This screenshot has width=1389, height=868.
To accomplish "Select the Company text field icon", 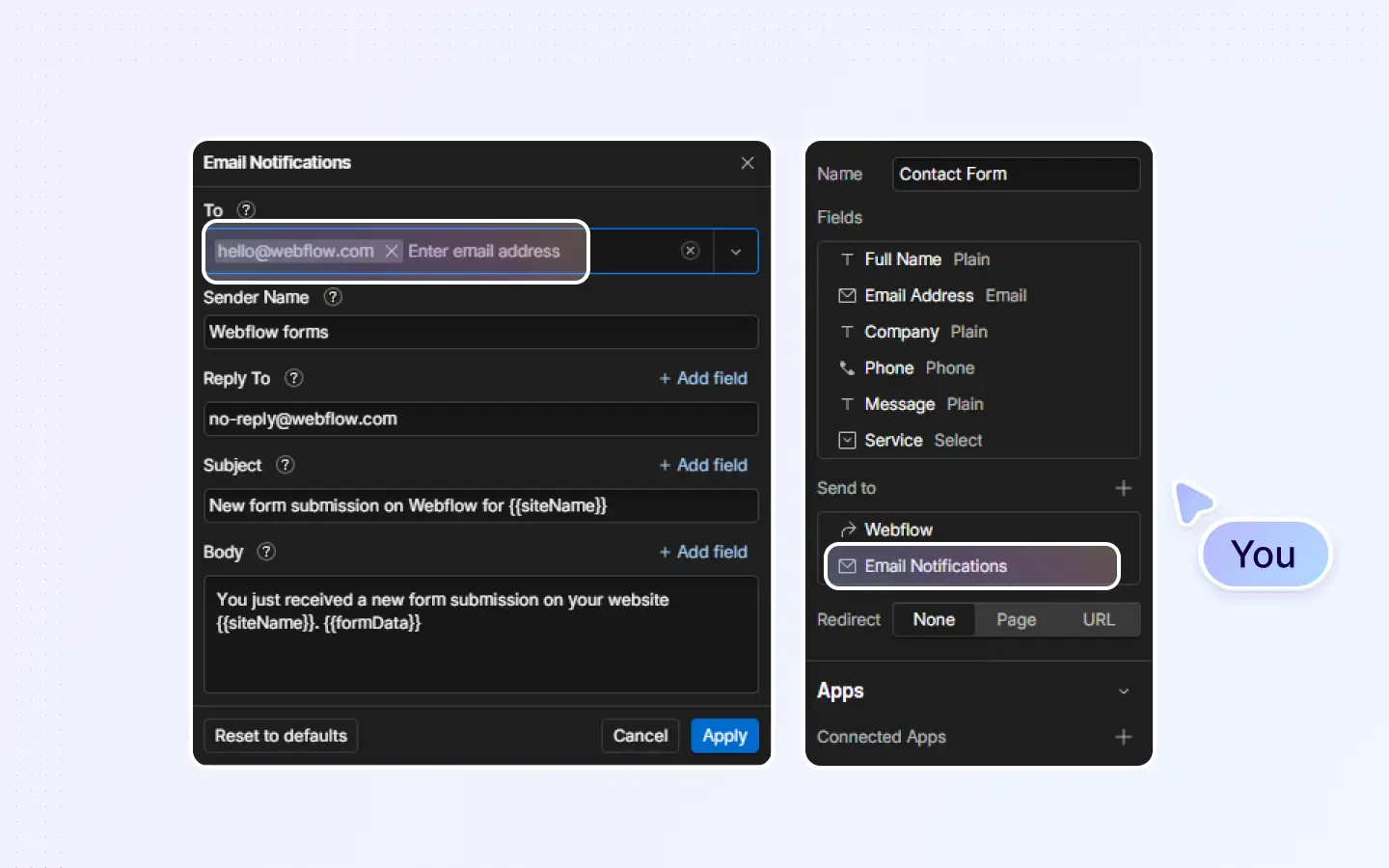I will 847,332.
